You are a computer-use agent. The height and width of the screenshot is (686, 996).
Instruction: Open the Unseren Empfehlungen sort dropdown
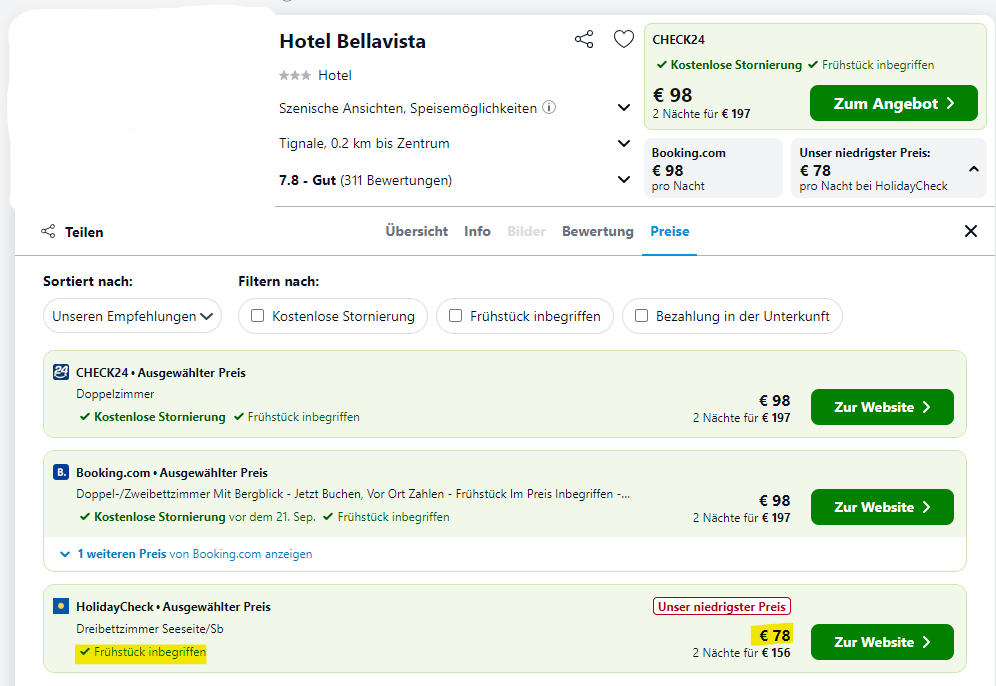(132, 316)
